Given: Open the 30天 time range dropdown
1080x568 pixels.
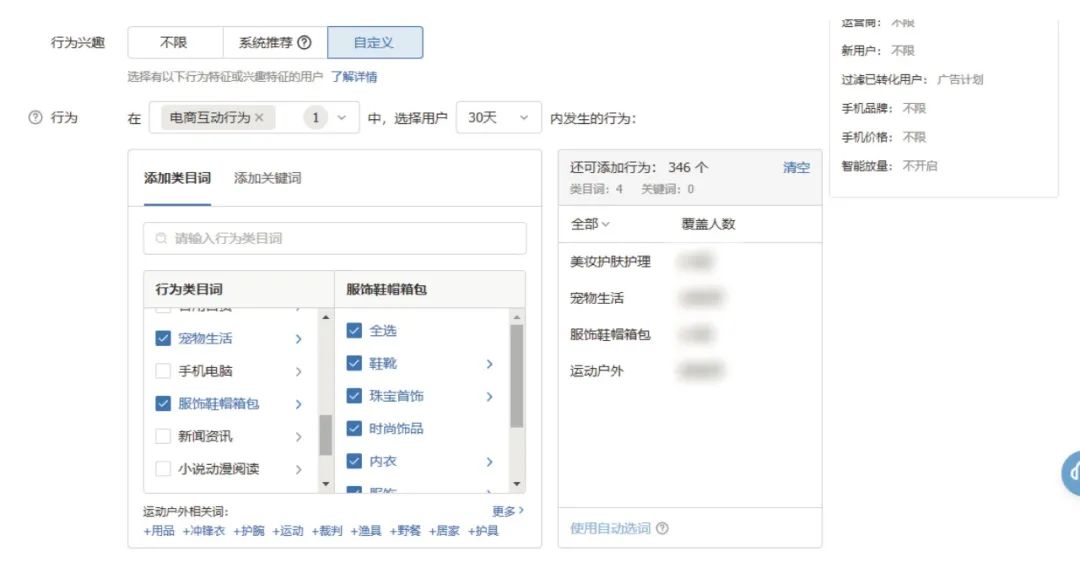Looking at the screenshot, I should tap(499, 118).
